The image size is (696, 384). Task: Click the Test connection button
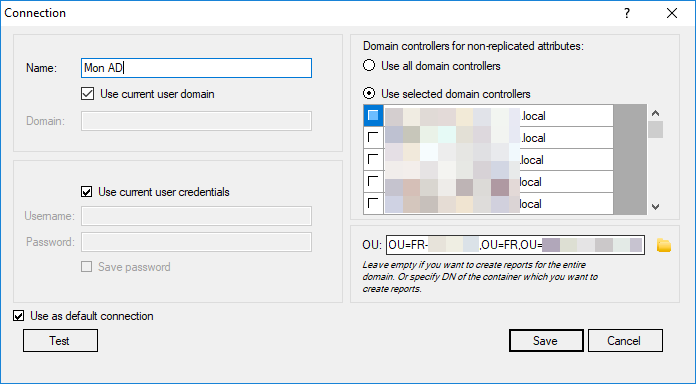click(x=60, y=340)
